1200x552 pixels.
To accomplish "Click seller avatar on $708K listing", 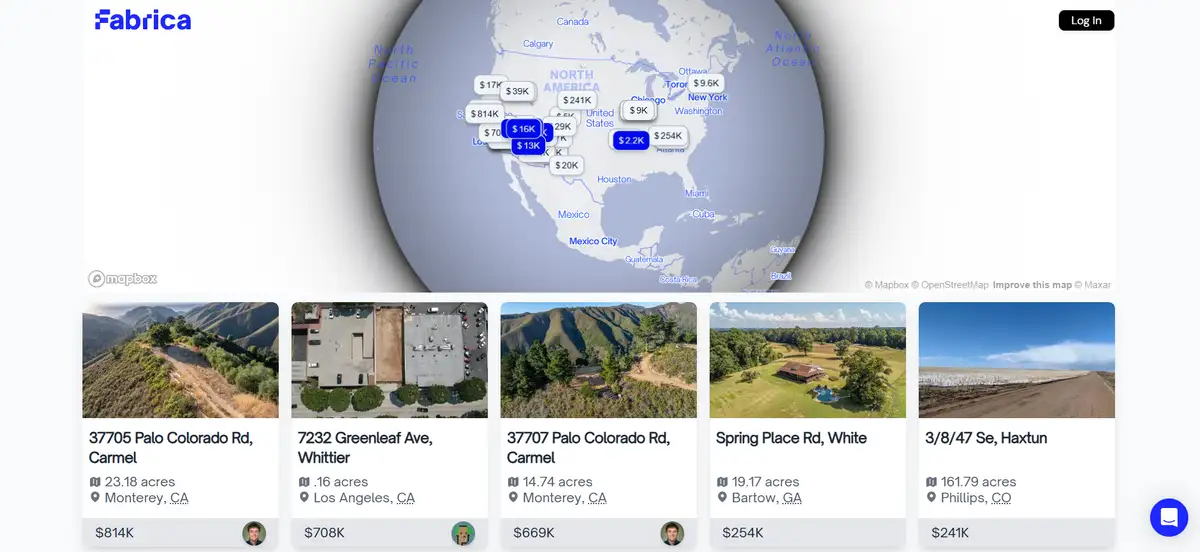I will coord(463,533).
